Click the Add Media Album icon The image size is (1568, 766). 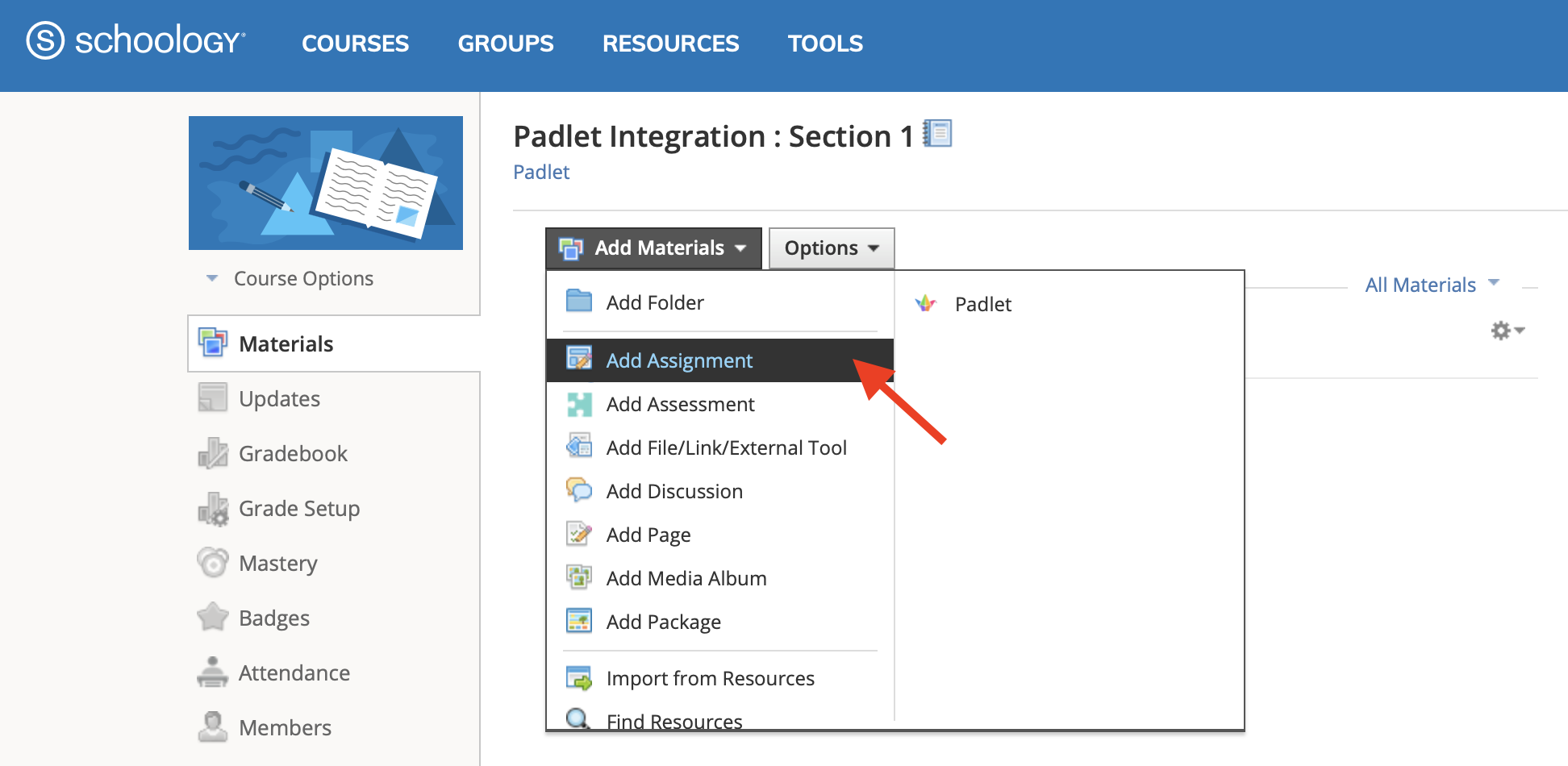point(579,577)
